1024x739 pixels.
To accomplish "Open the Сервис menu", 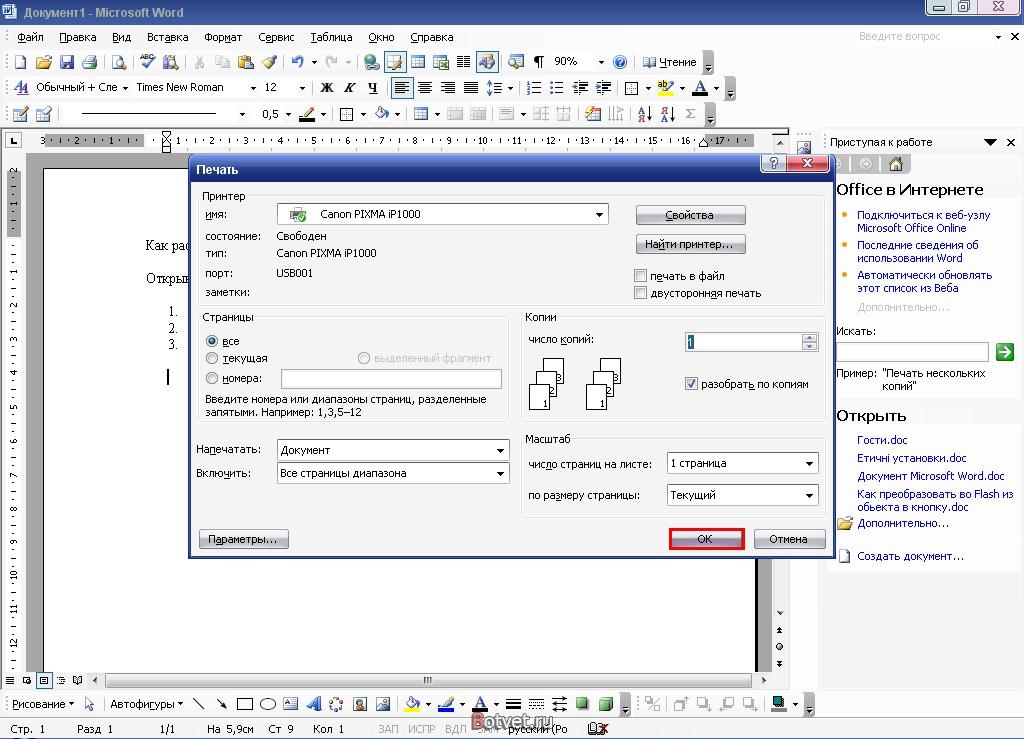I will 276,37.
